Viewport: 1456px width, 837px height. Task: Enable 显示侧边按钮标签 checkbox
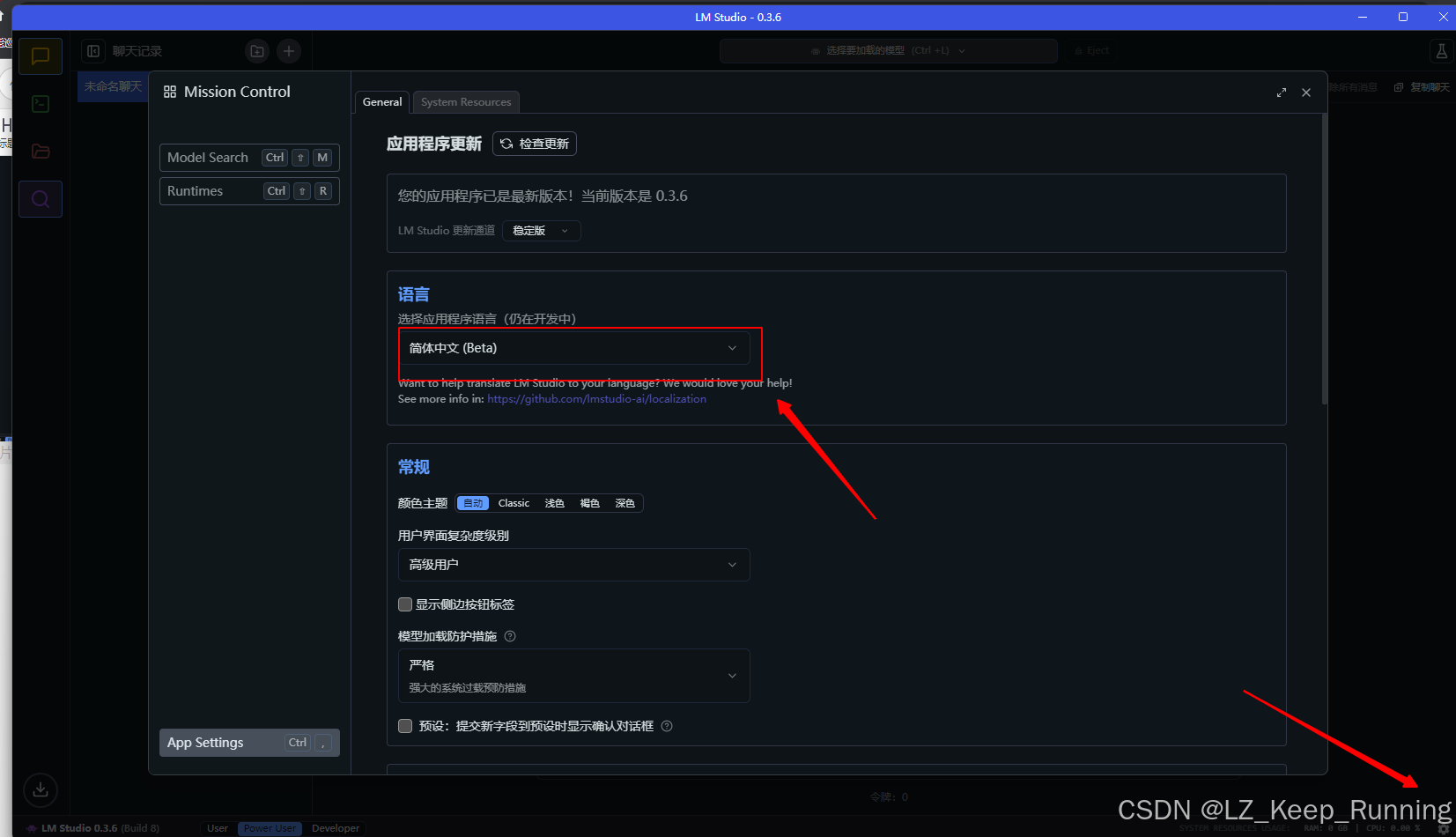[405, 604]
